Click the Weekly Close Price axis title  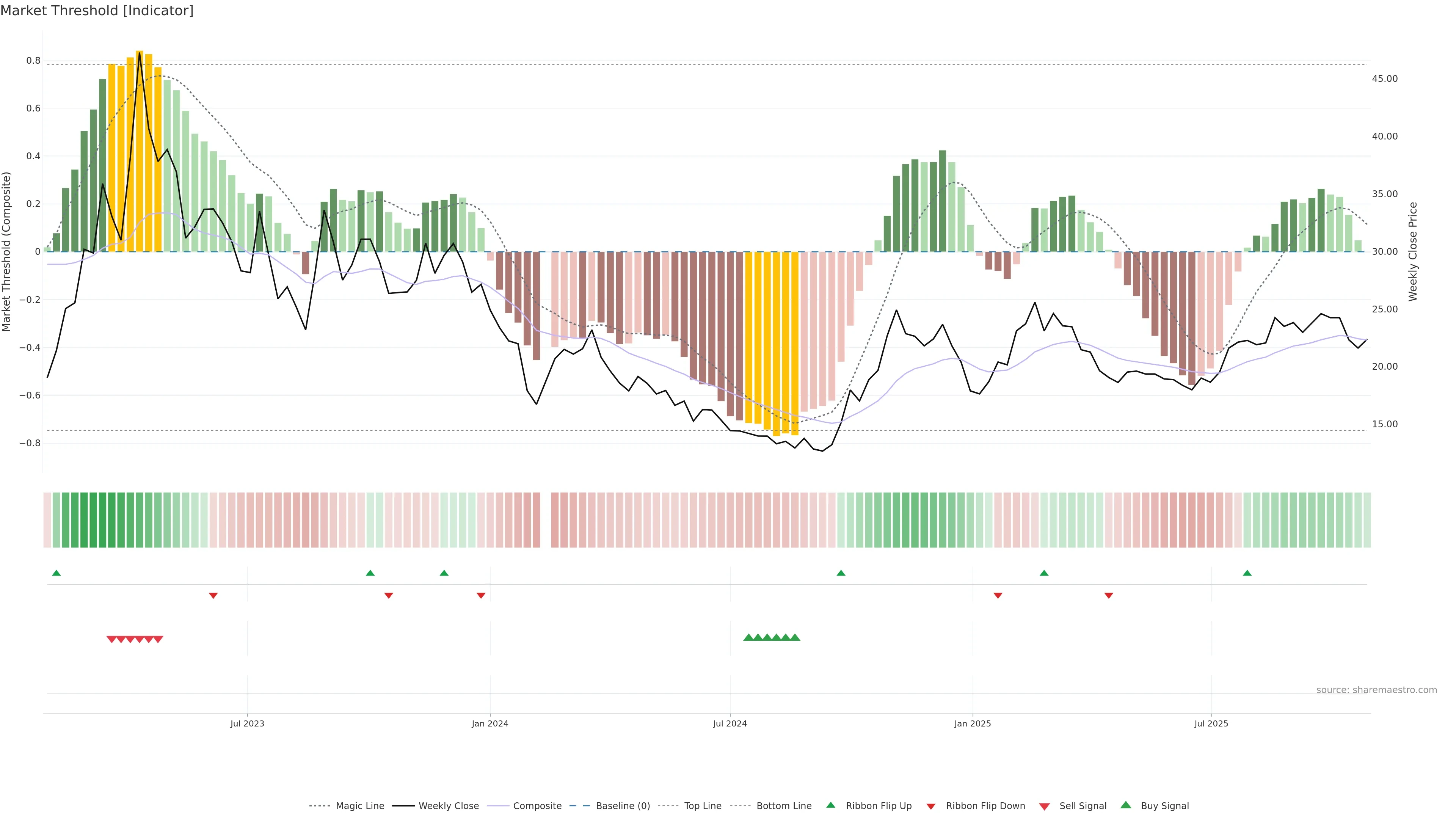click(x=1412, y=251)
